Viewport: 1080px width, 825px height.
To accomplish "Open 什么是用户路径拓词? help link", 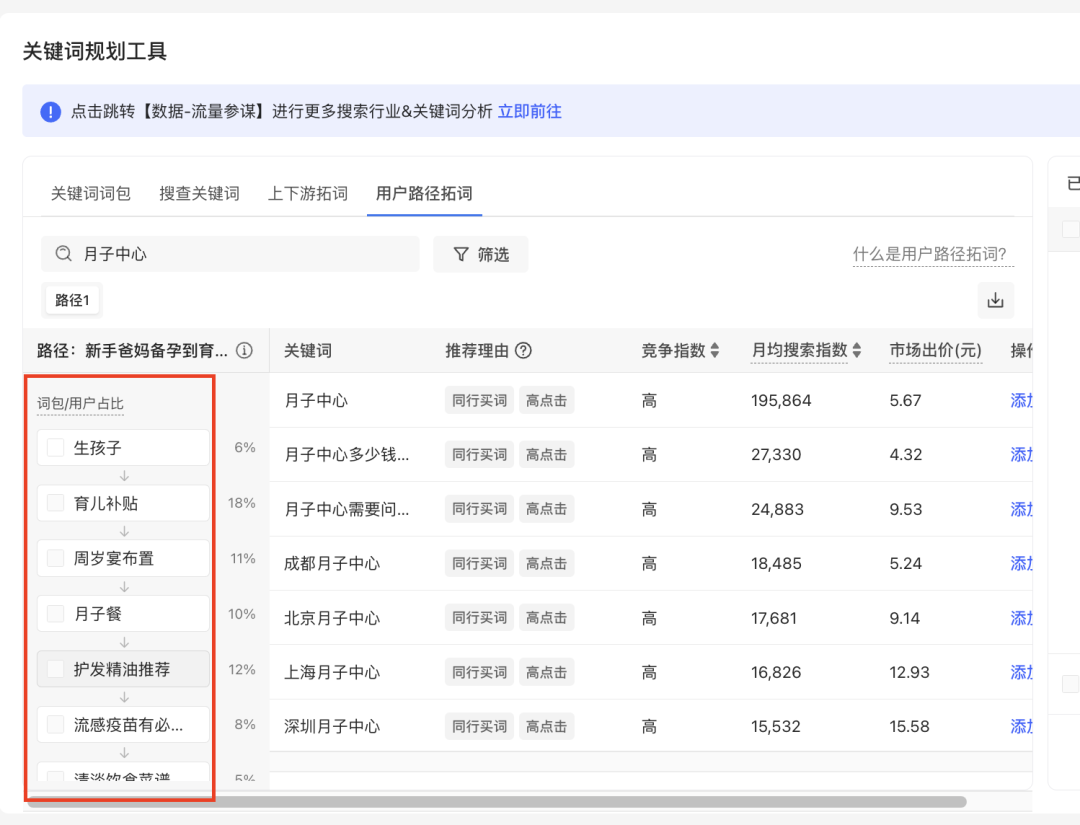I will coord(929,254).
